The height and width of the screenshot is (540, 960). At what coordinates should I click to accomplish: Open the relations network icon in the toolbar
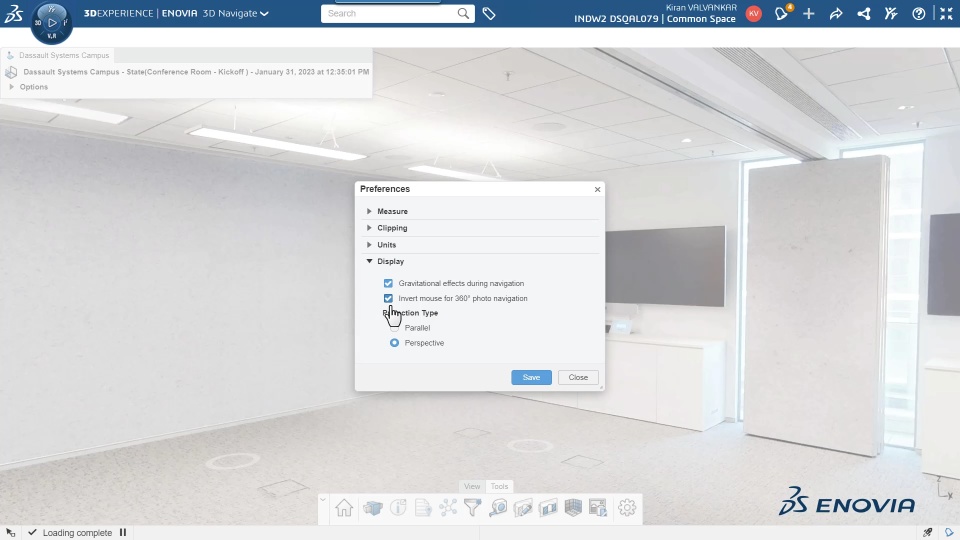448,508
